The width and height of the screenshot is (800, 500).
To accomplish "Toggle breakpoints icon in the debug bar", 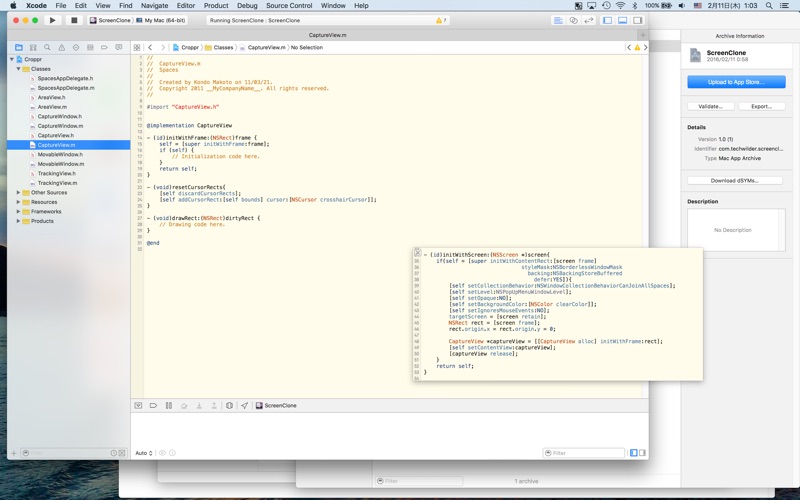I will pyautogui.click(x=153, y=406).
